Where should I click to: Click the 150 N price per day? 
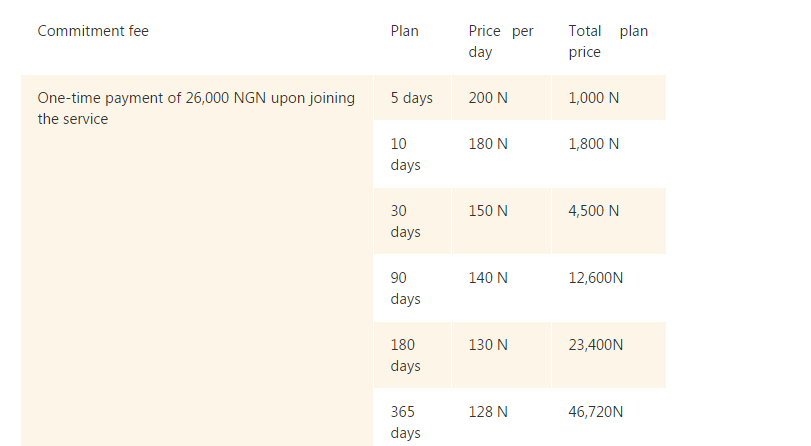[x=487, y=211]
